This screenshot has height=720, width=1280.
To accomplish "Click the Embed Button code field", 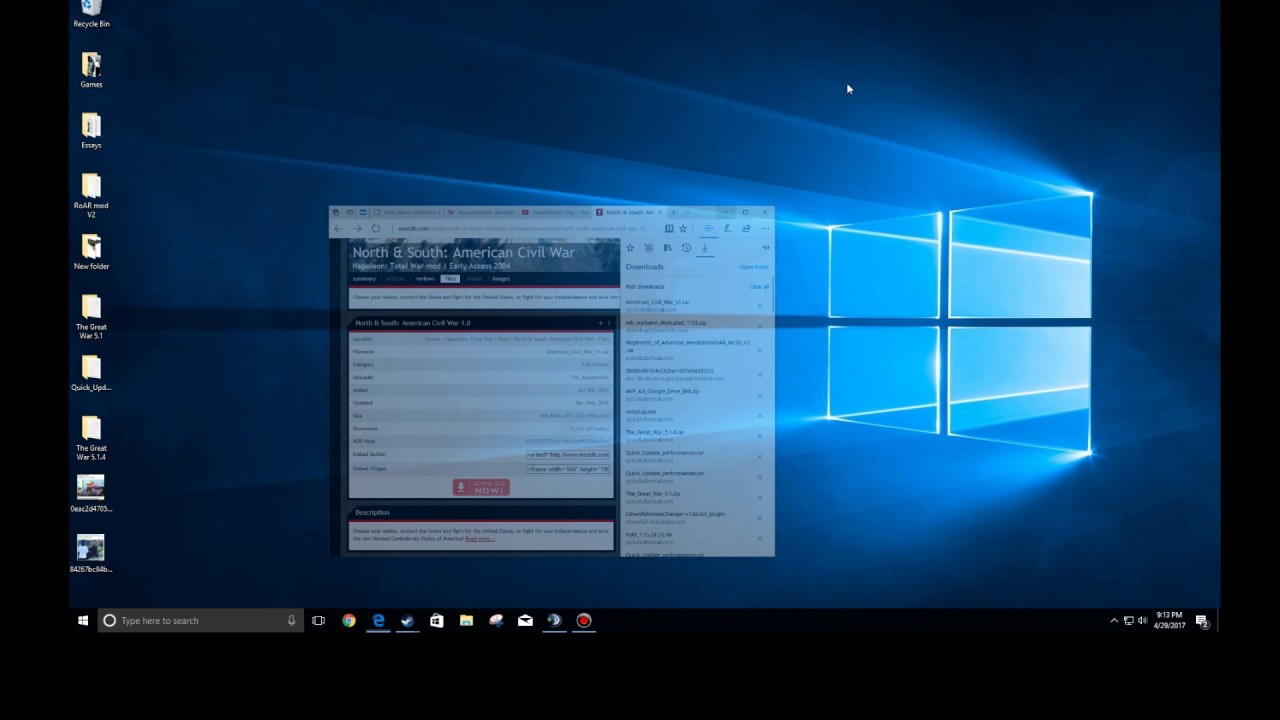I will (x=568, y=454).
